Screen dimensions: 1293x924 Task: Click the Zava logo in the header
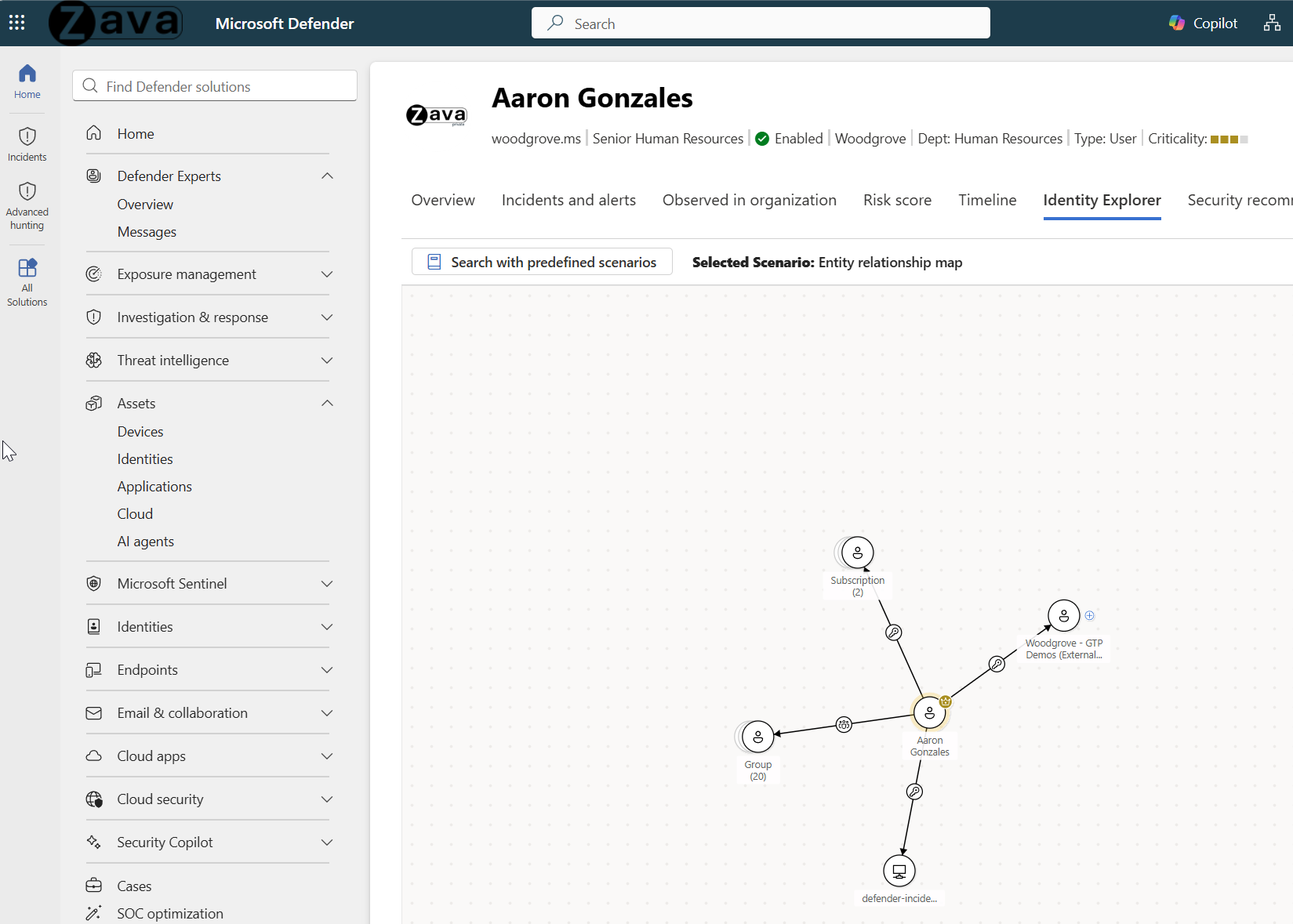[x=115, y=23]
